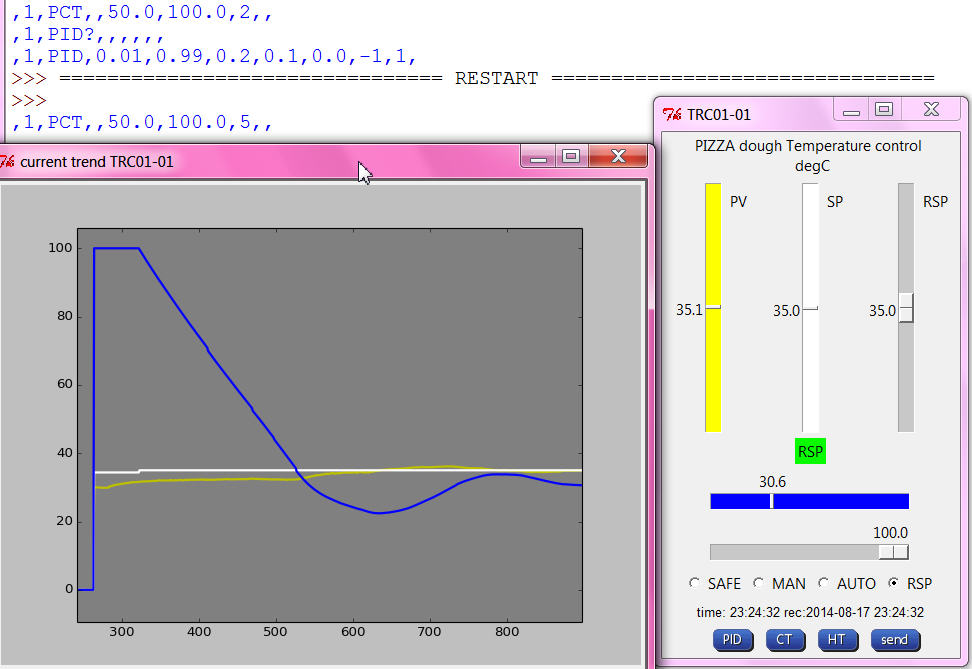Click the RSP vertical slider handle
Viewport: 972px width, 669px height.
pos(906,308)
